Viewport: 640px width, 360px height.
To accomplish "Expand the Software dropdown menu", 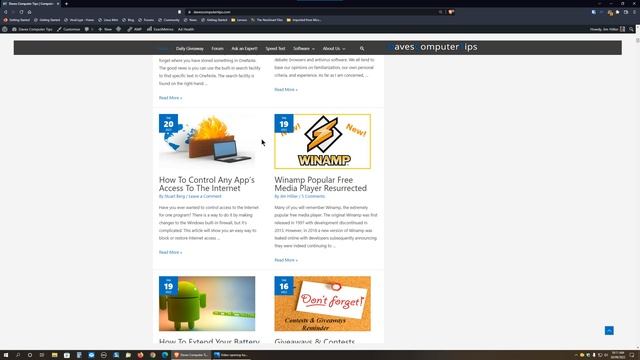I will point(304,49).
